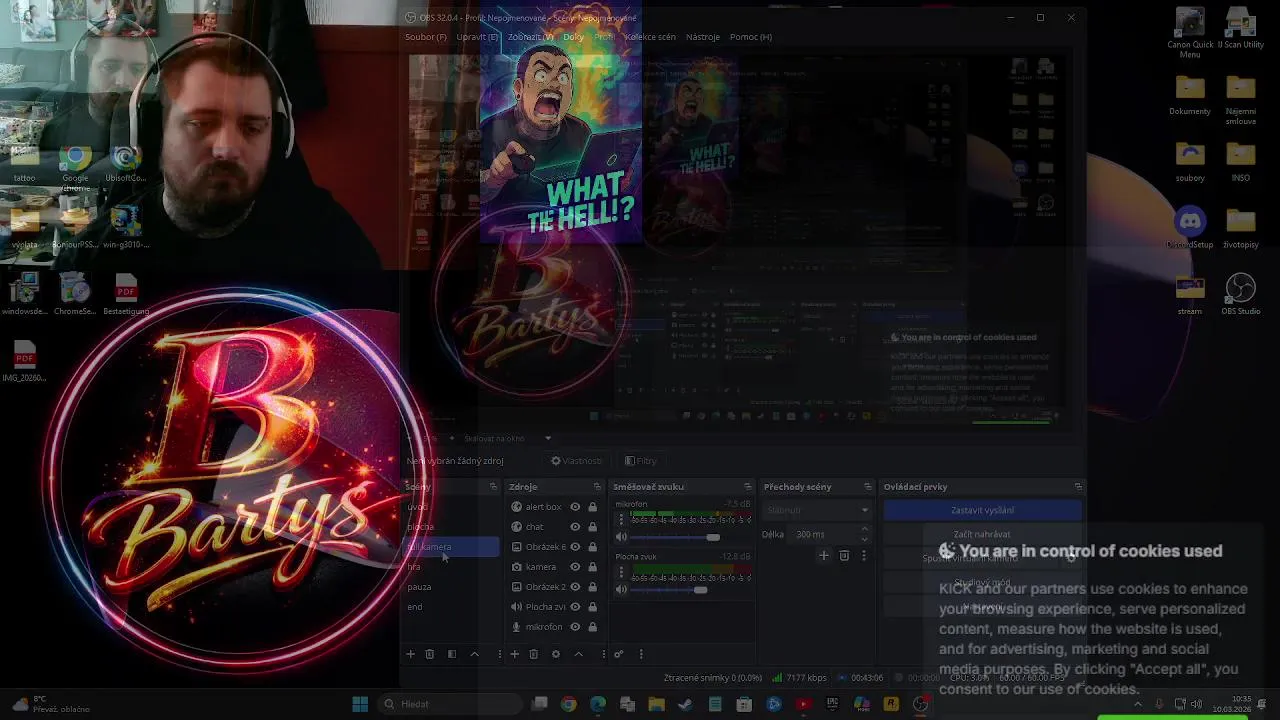The width and height of the screenshot is (1280, 720).
Task: Remove scene transition with trash icon
Action: point(844,556)
